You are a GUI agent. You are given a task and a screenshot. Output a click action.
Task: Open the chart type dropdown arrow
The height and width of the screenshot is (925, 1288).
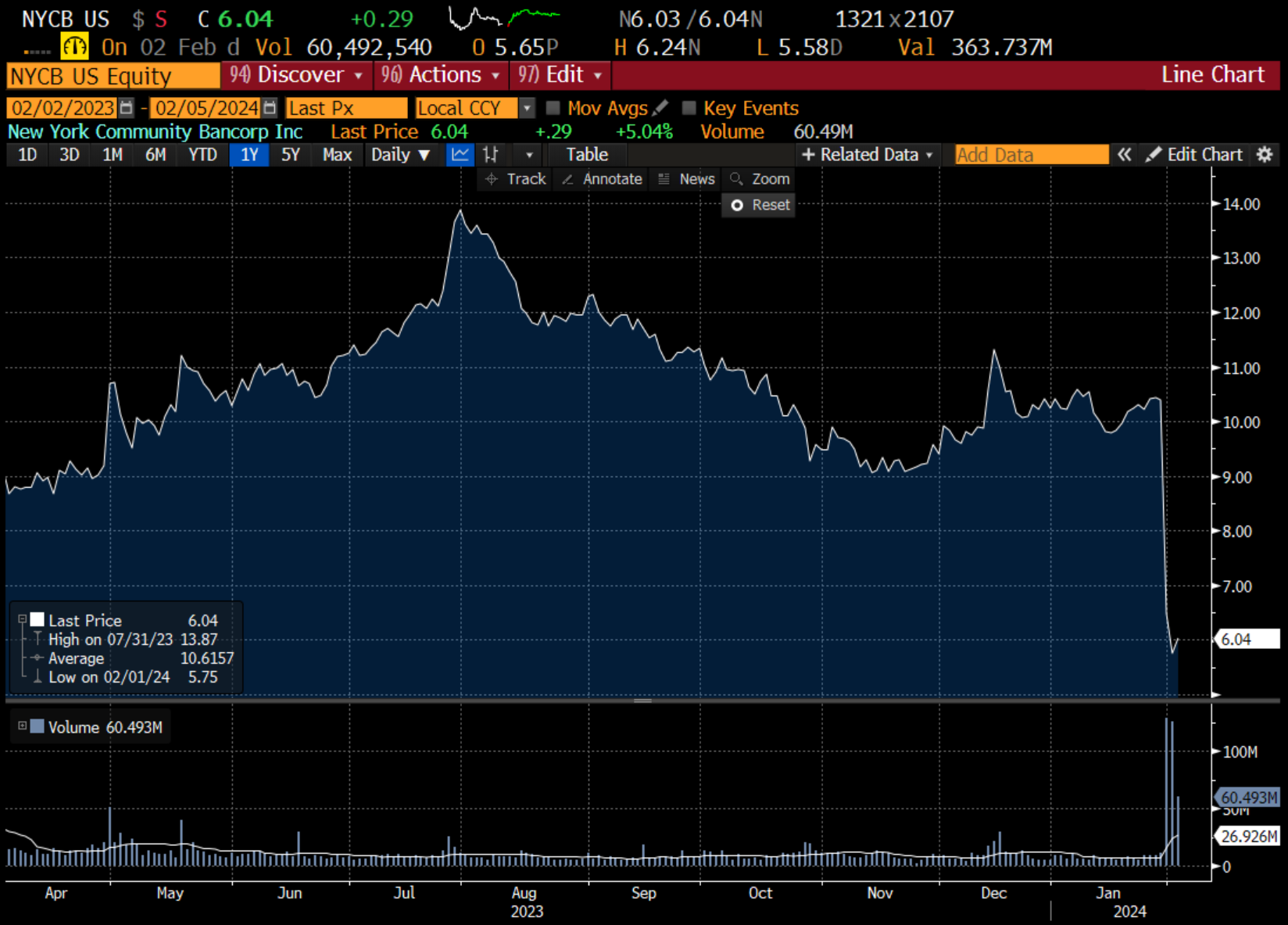(529, 155)
